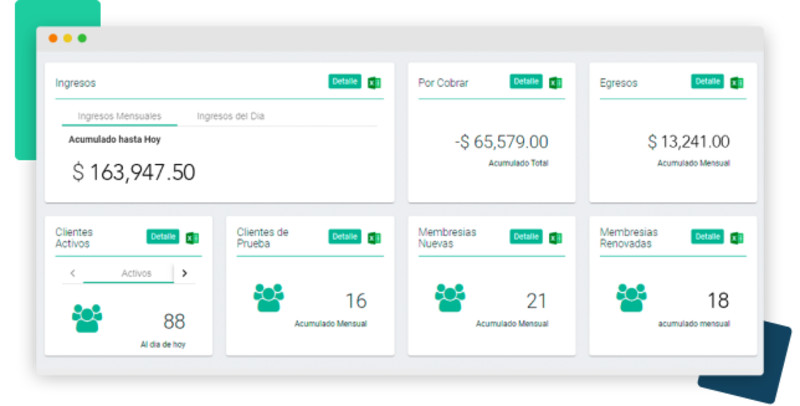Export Clientes Activos card to Excel
Image resolution: width=800 pixels, height=406 pixels.
point(192,238)
